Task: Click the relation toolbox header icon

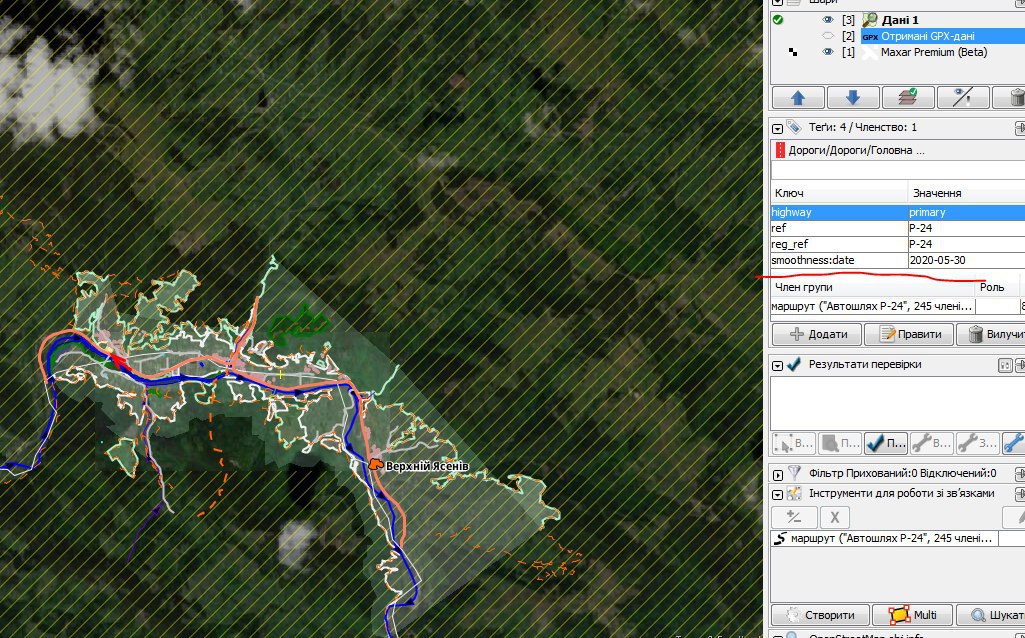Action: point(794,494)
